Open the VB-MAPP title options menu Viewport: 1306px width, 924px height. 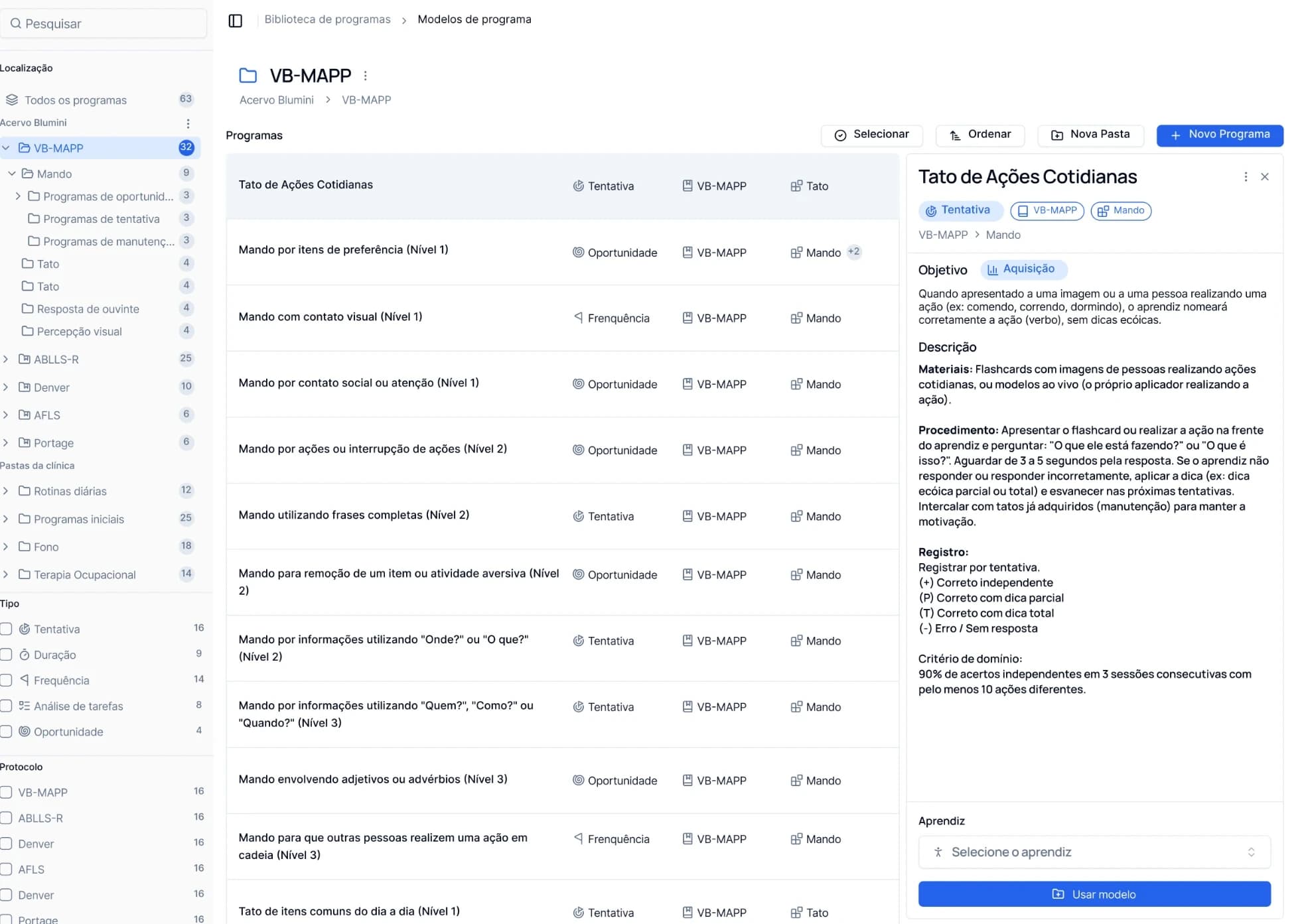tap(365, 76)
